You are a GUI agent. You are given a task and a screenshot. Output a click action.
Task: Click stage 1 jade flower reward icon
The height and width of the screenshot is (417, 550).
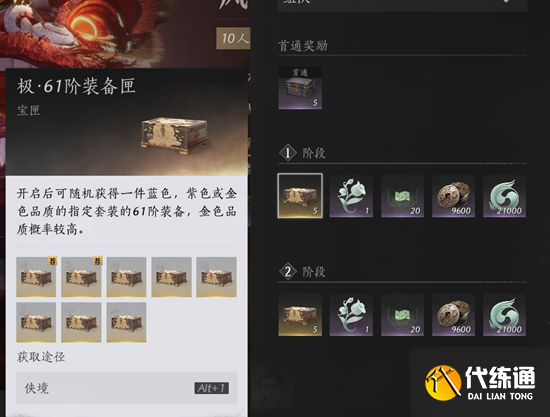pos(351,196)
